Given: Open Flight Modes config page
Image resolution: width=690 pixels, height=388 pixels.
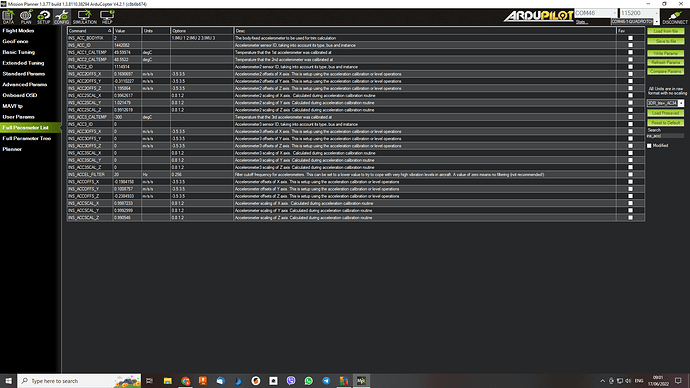Looking at the screenshot, I should coord(18,31).
